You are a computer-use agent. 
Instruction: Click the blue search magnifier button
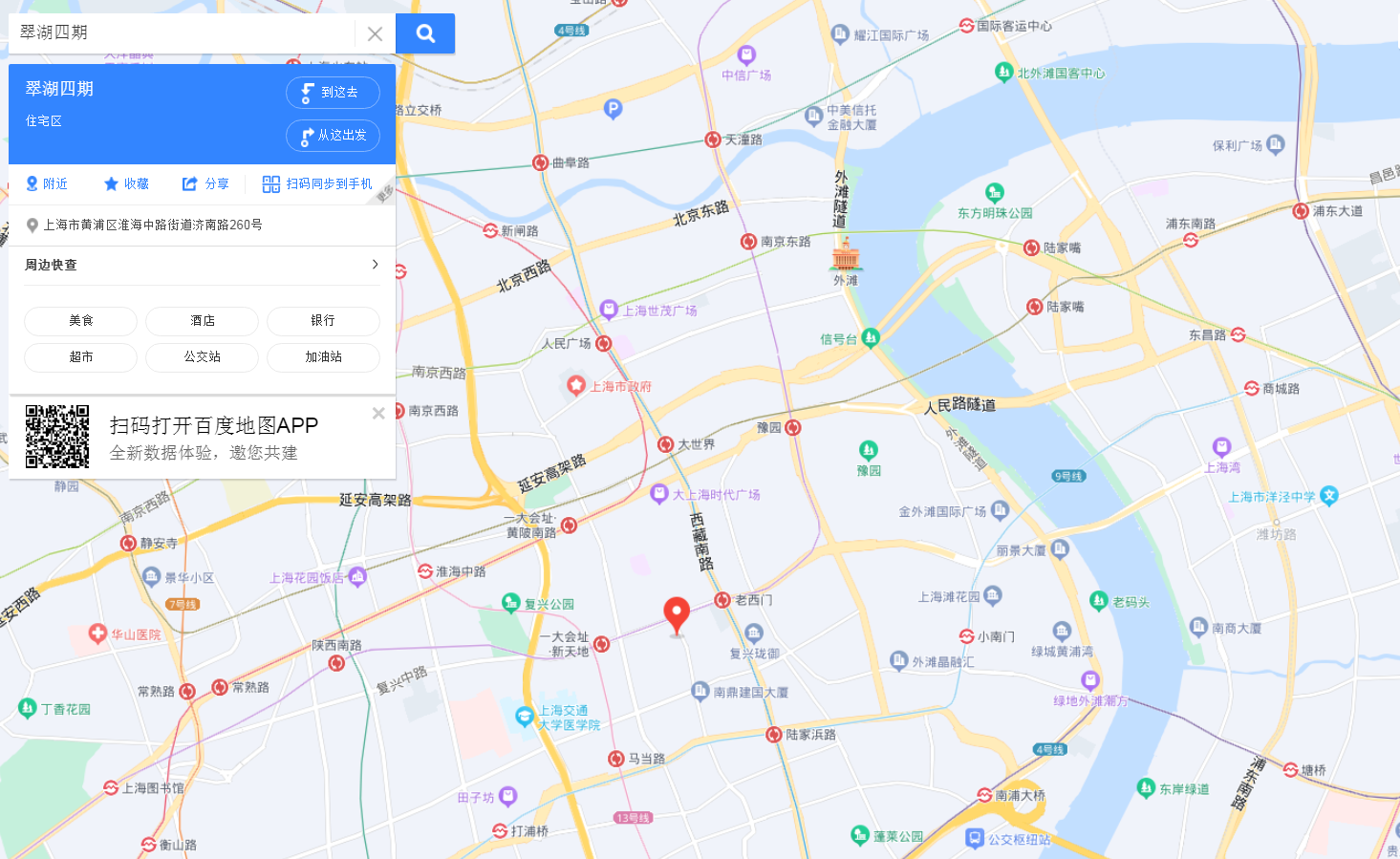[425, 33]
